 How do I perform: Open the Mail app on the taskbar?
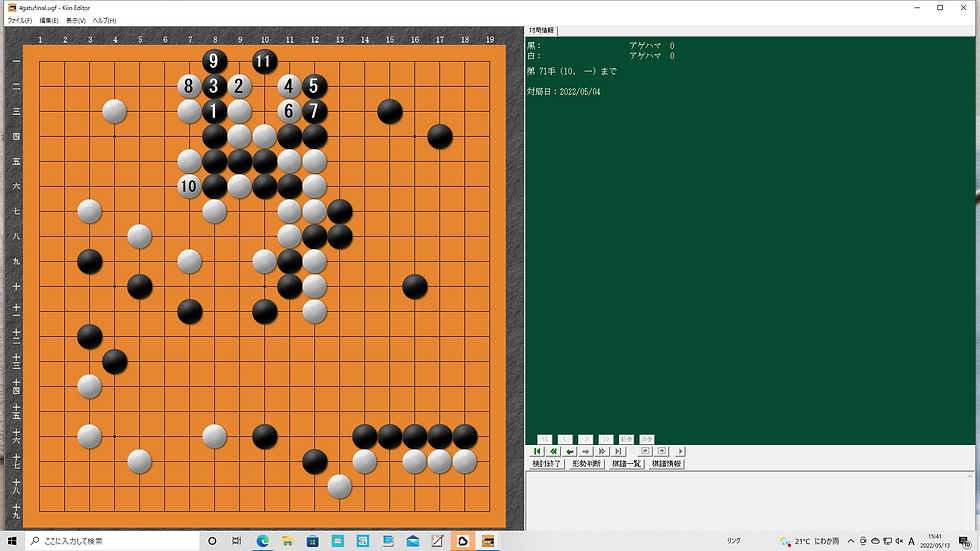[x=412, y=541]
